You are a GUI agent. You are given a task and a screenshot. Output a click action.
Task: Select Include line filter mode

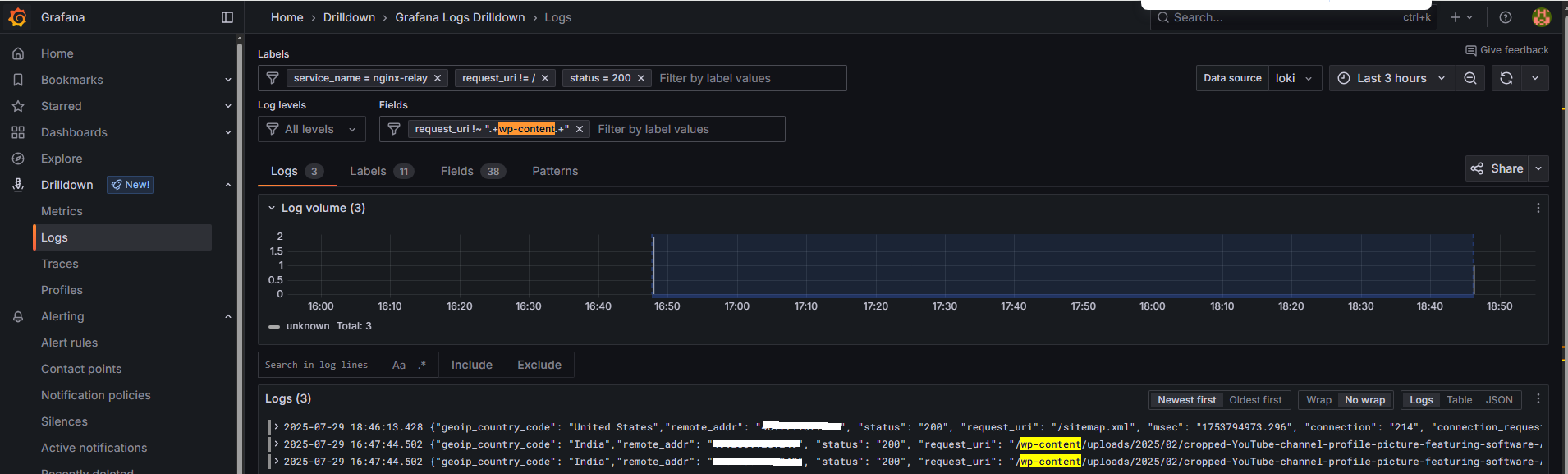coord(472,365)
